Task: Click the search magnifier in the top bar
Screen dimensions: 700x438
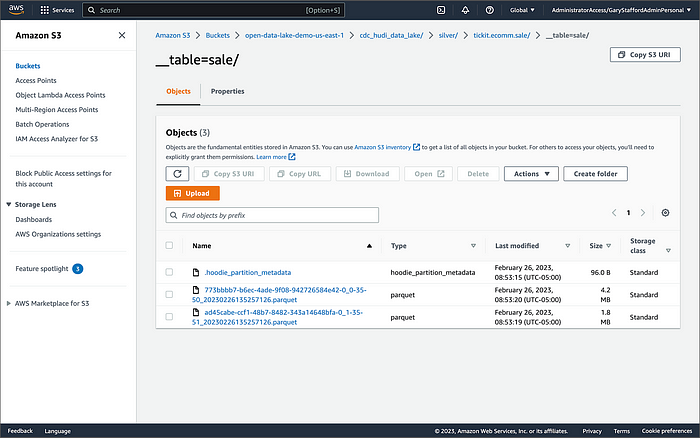Action: [x=92, y=10]
